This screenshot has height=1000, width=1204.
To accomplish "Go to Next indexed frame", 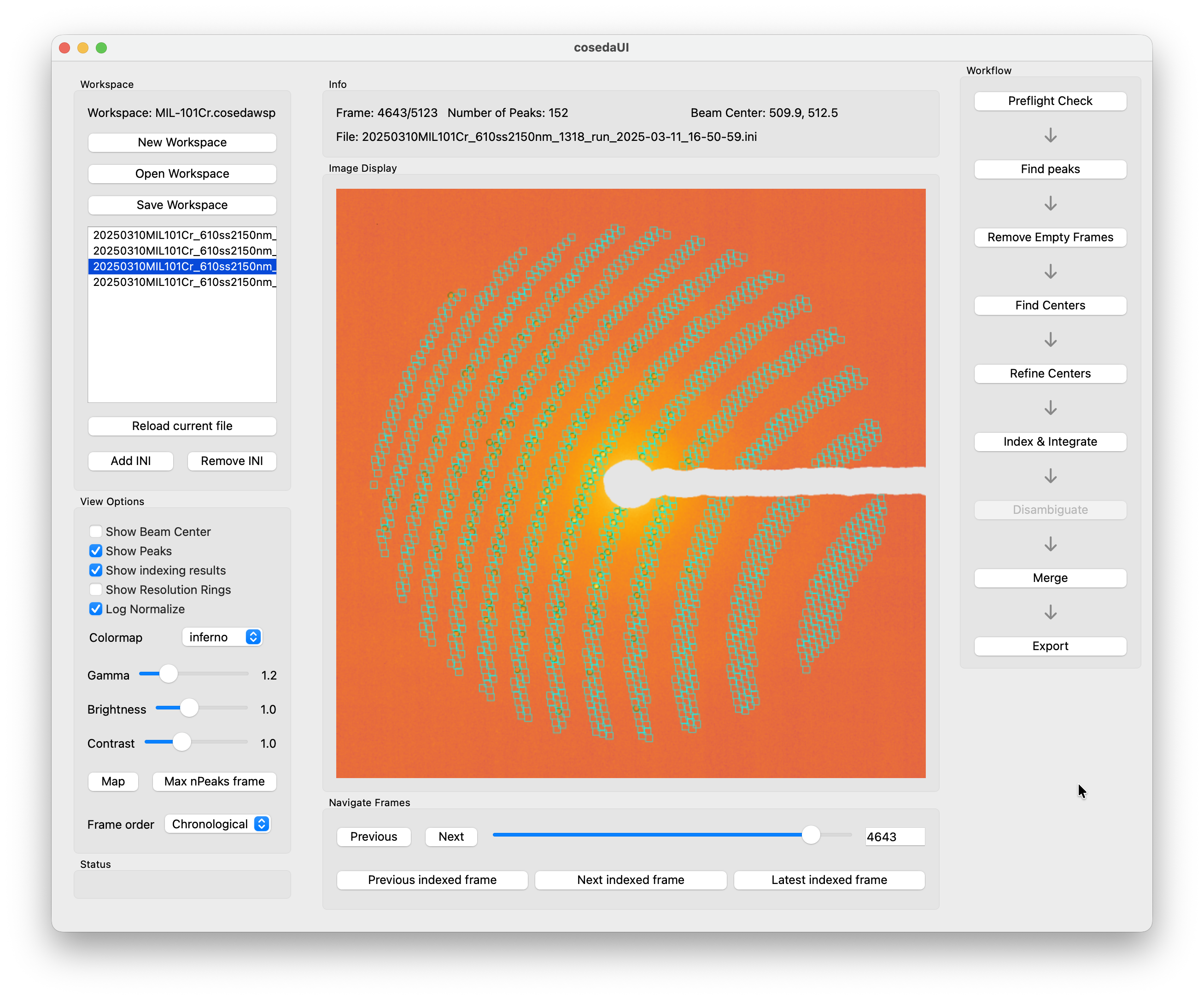I will tap(630, 880).
